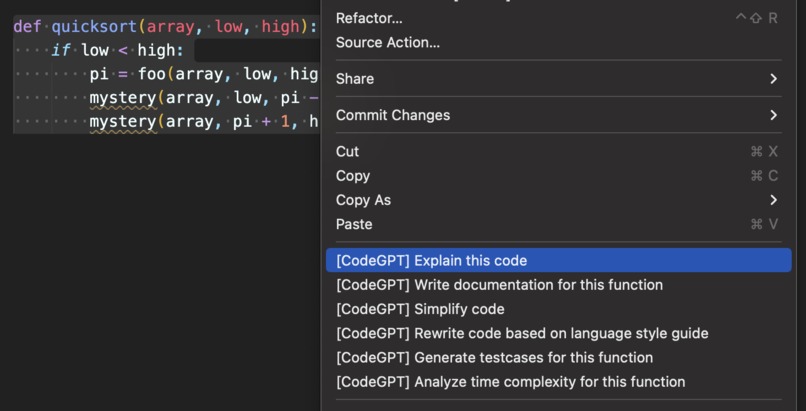This screenshot has height=411, width=806.
Task: Click the ⌘X shortcut hint beside Cut
Action: click(x=764, y=152)
